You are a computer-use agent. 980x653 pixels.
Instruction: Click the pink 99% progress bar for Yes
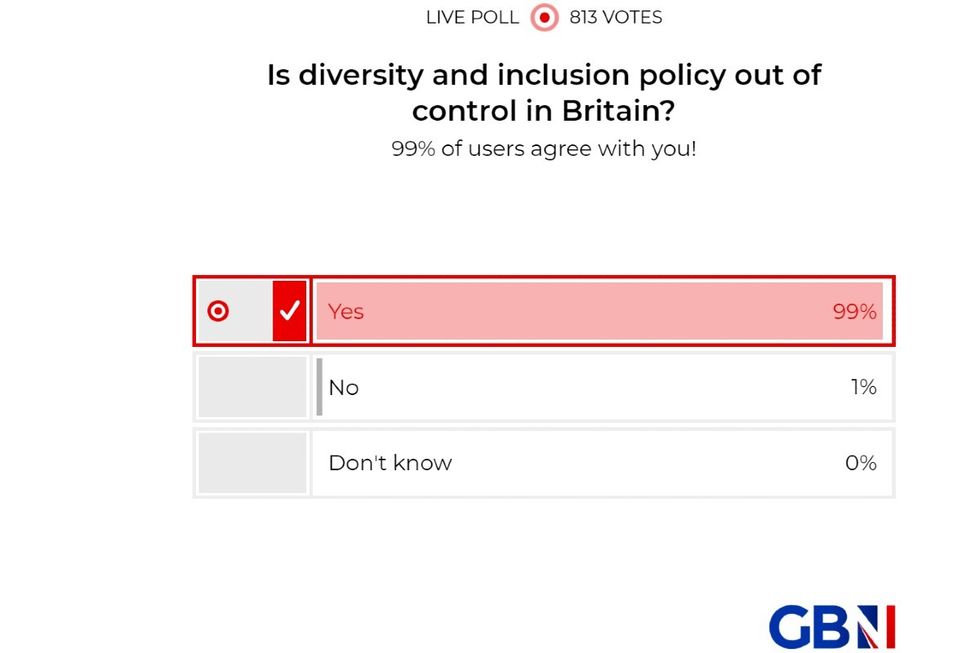(600, 311)
